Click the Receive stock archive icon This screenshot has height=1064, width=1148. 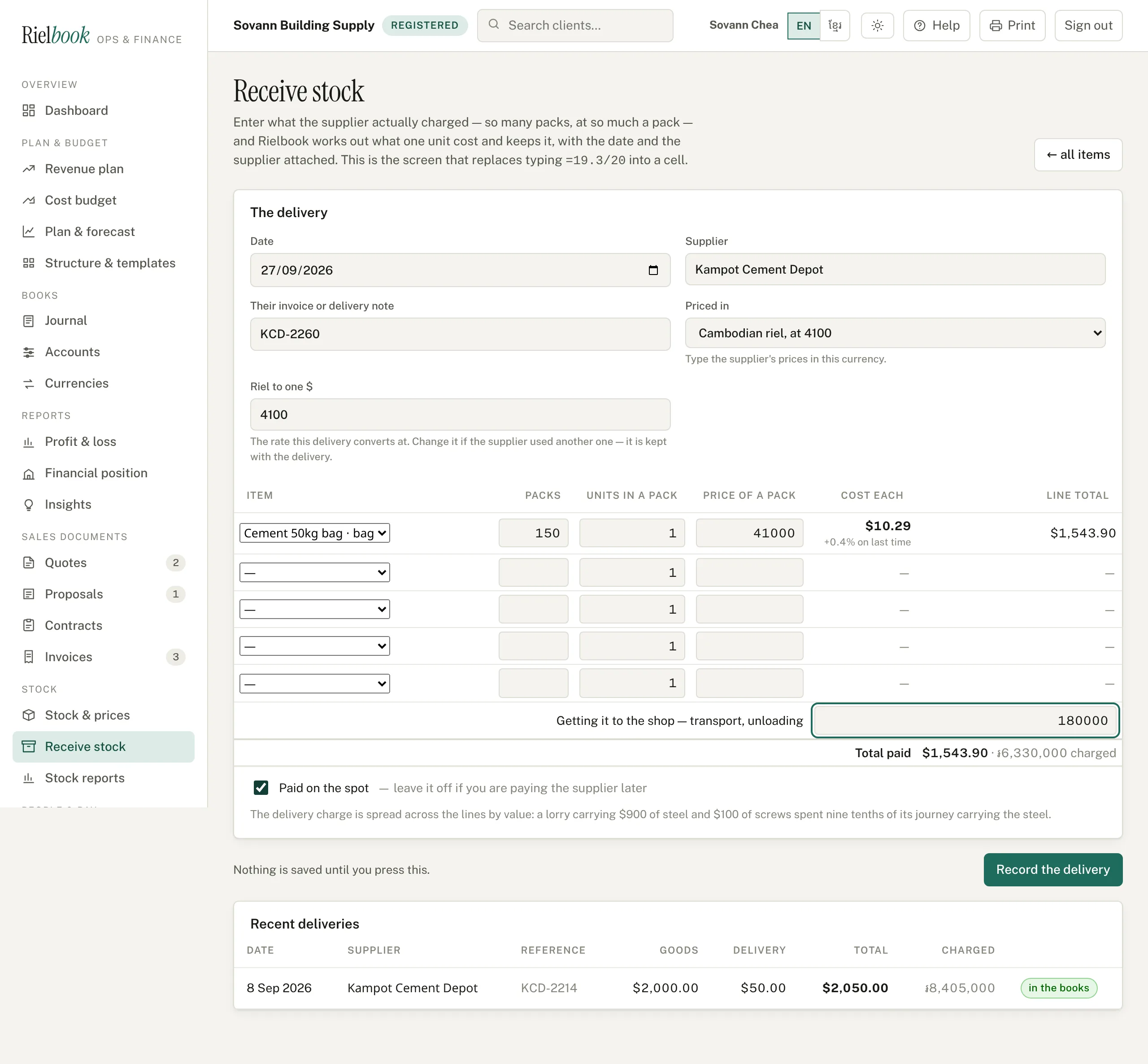[x=29, y=747]
